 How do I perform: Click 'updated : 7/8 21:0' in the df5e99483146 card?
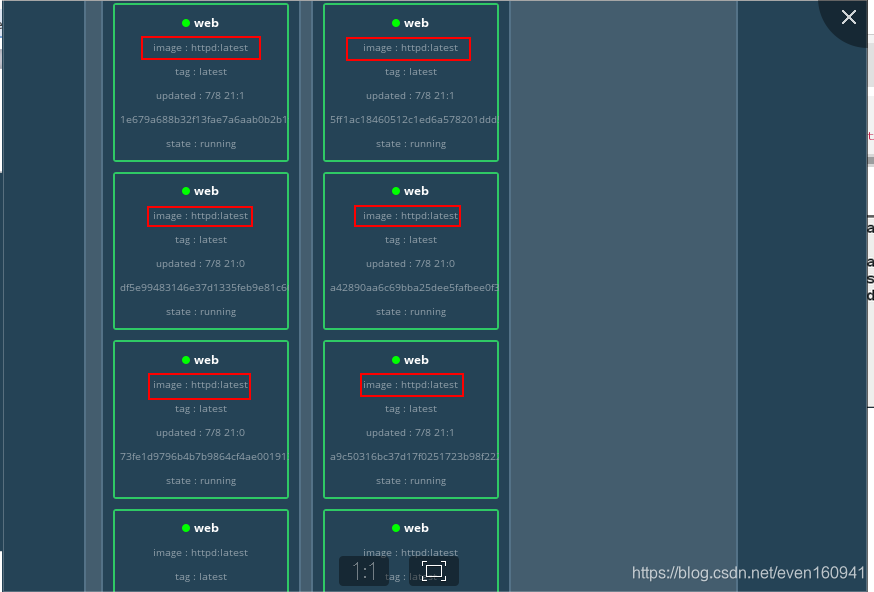[x=200, y=264]
